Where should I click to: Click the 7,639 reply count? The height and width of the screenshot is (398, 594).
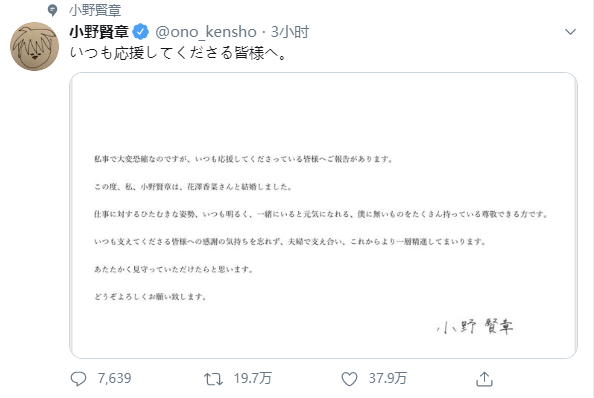point(114,379)
